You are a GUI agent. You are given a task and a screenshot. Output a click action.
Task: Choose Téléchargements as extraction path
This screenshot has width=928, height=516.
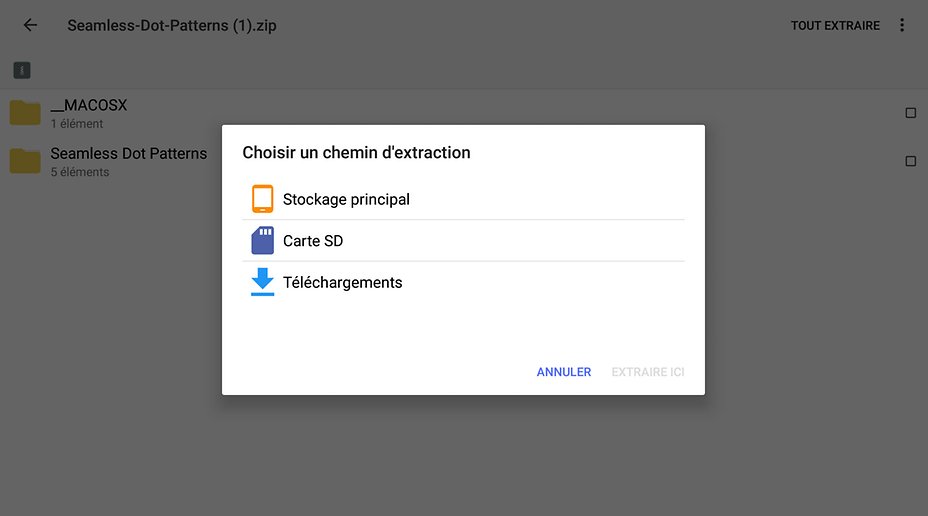point(463,282)
